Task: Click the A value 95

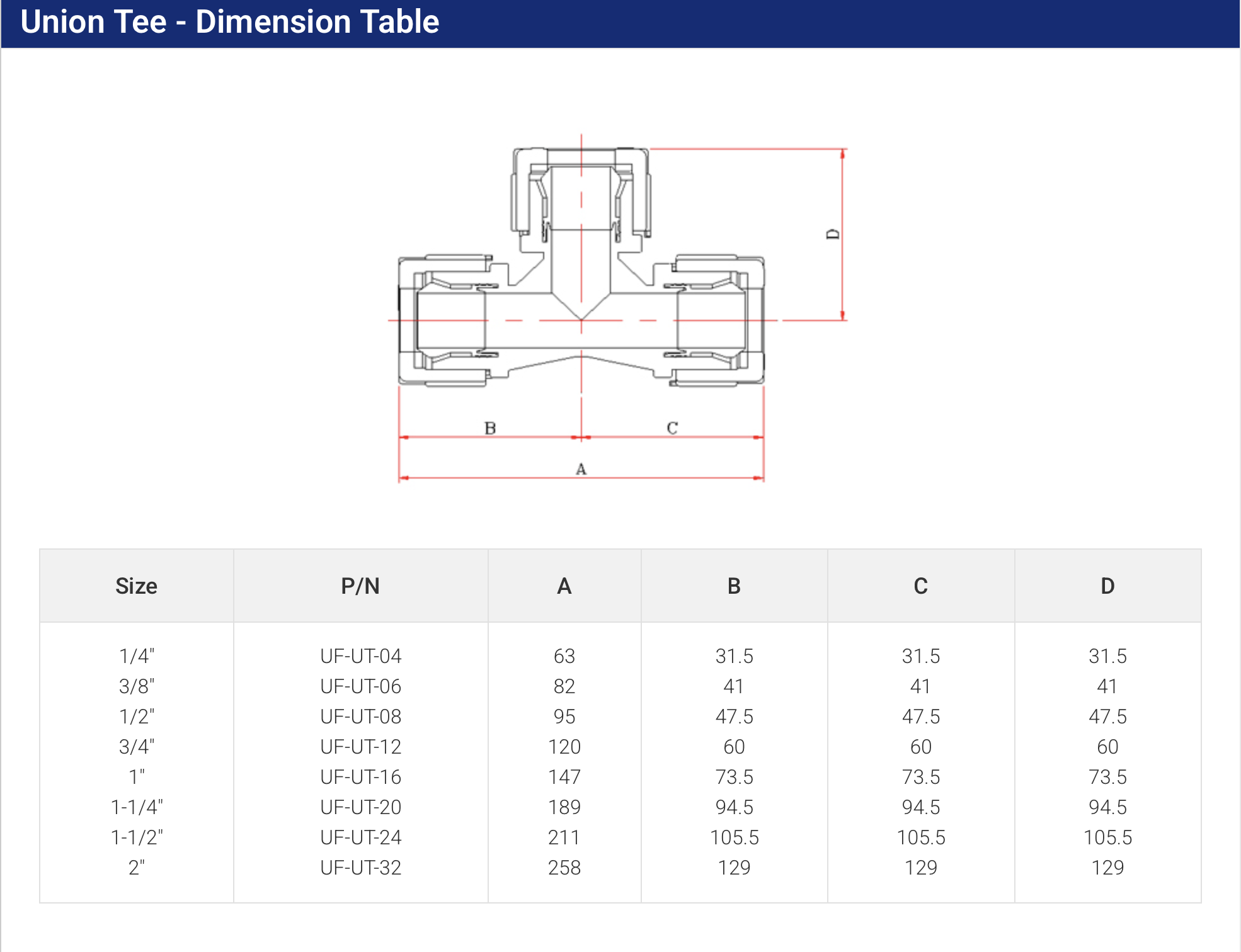Action: [564, 717]
